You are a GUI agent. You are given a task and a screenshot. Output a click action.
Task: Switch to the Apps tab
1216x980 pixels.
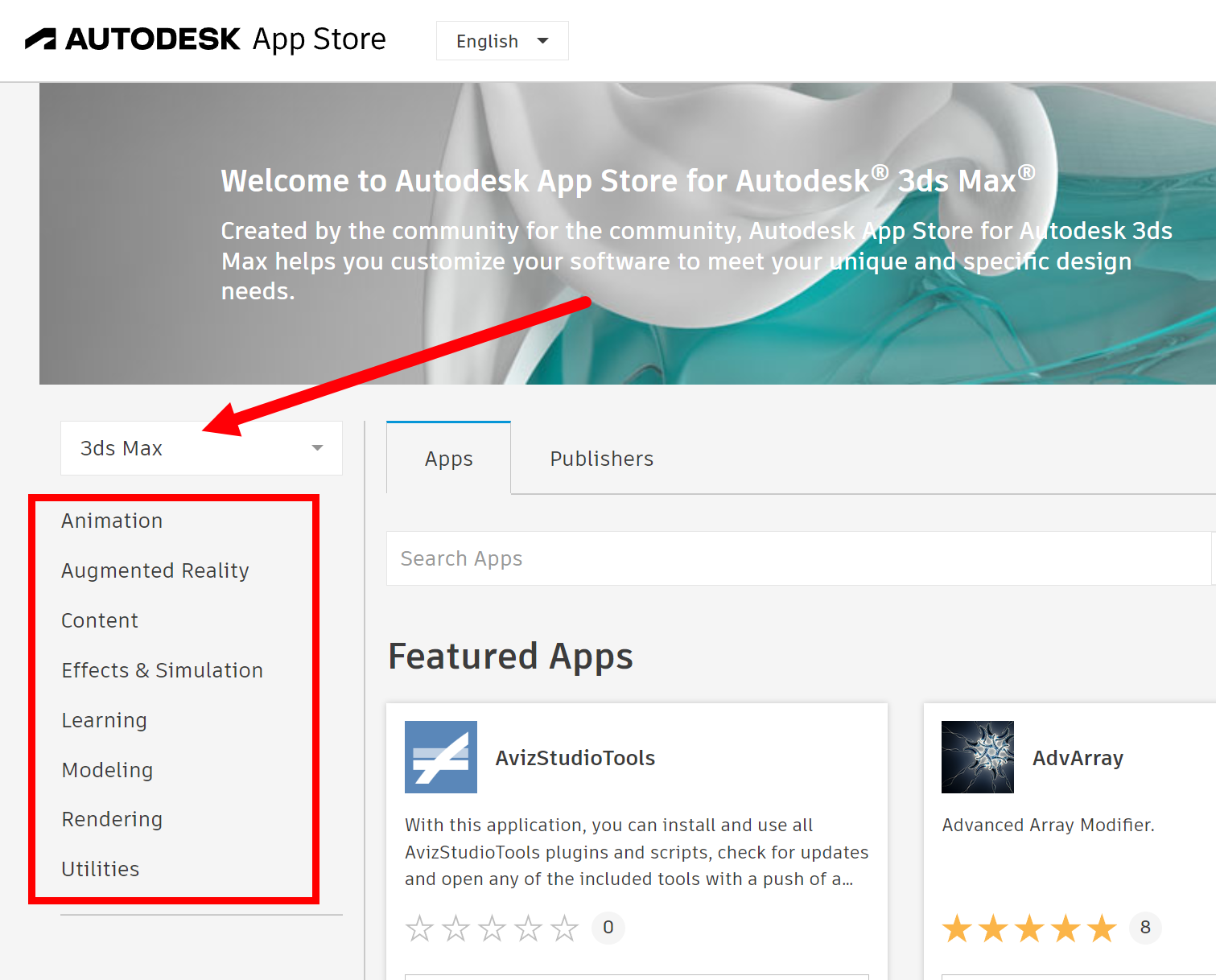(448, 458)
